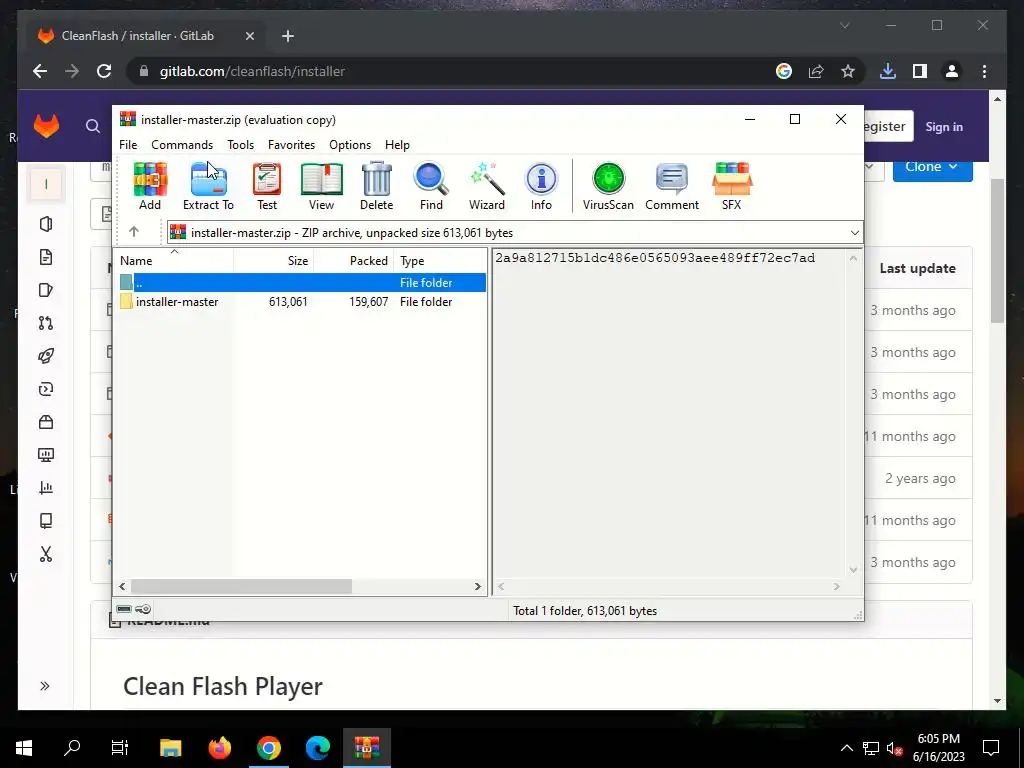Open Chrome share page icon
The width and height of the screenshot is (1024, 768).
(x=816, y=71)
